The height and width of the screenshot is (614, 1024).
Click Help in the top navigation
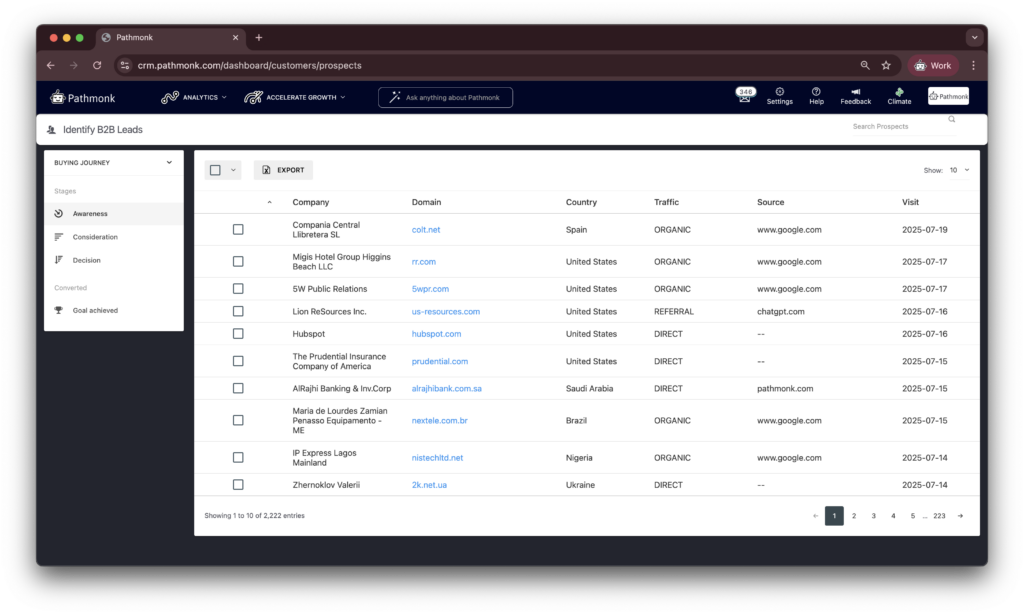(x=816, y=95)
